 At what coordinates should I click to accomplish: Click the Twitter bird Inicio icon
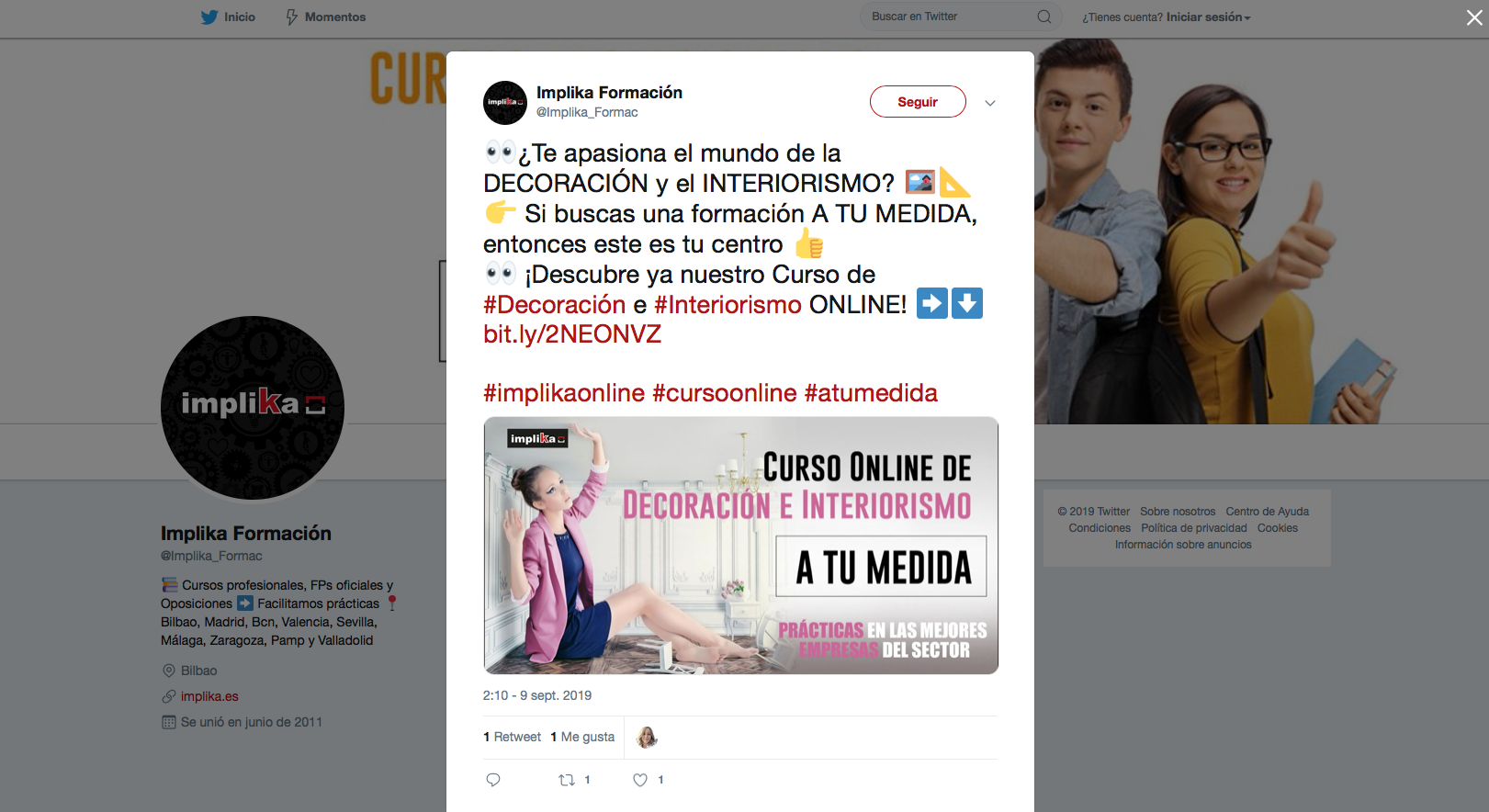click(209, 17)
